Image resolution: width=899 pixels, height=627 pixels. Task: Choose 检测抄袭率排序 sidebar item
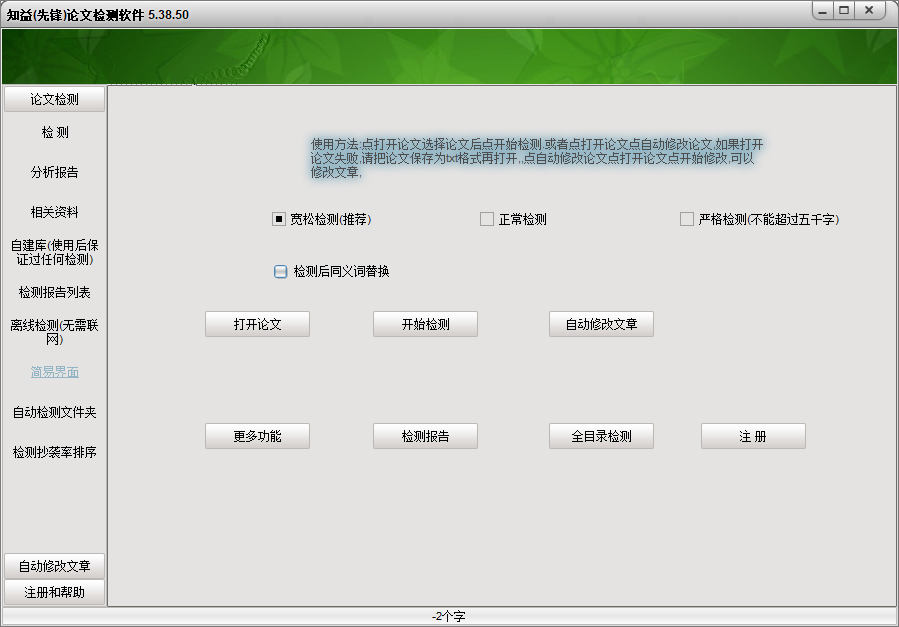click(54, 452)
